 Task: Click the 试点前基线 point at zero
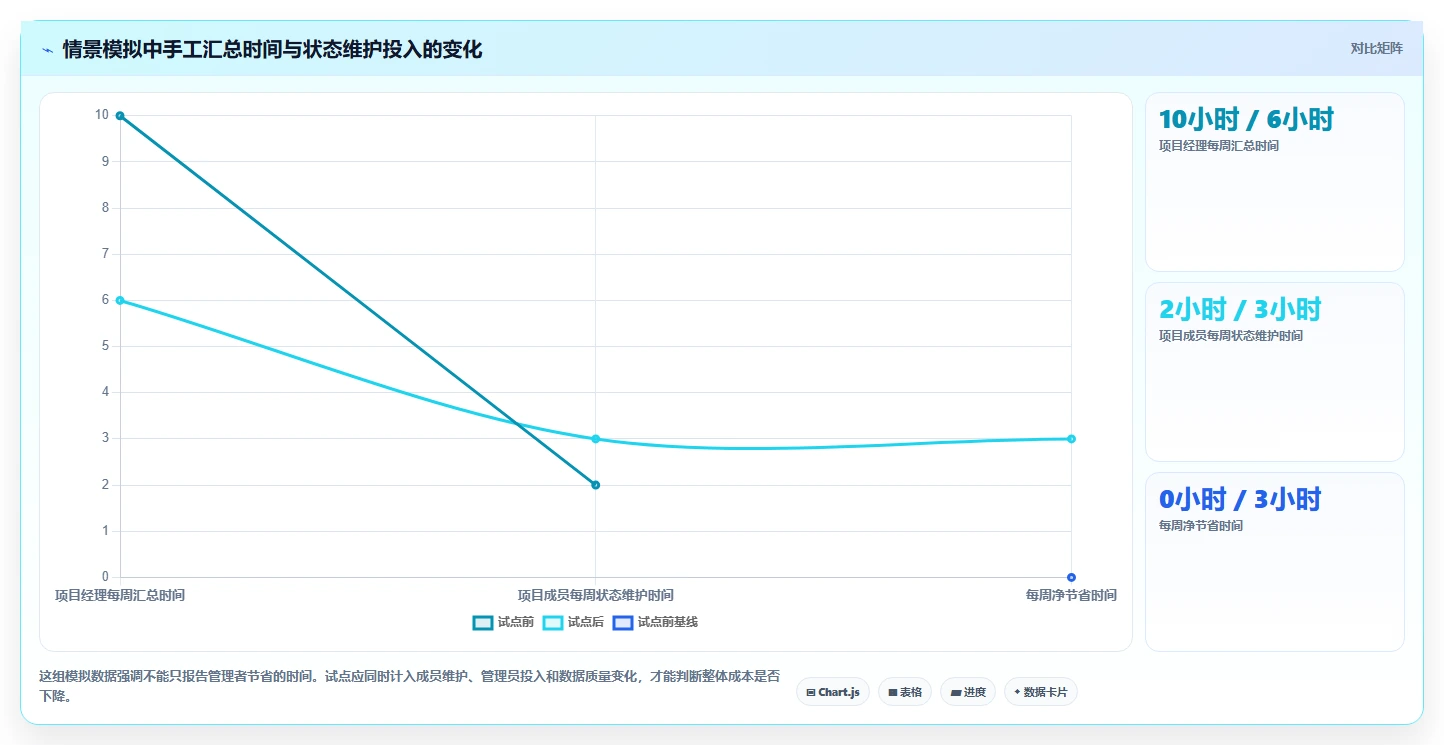pos(1071,577)
